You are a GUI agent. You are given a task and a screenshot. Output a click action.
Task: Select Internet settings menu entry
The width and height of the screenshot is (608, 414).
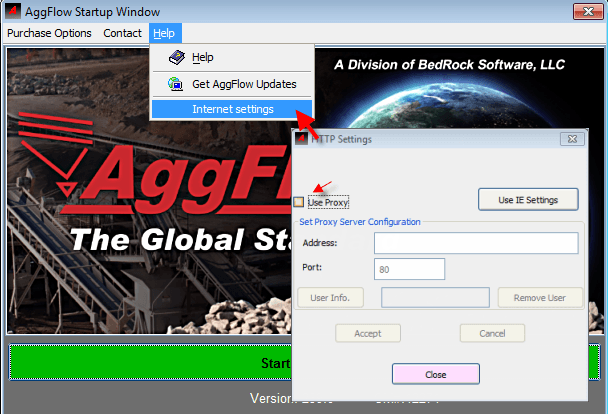click(232, 109)
